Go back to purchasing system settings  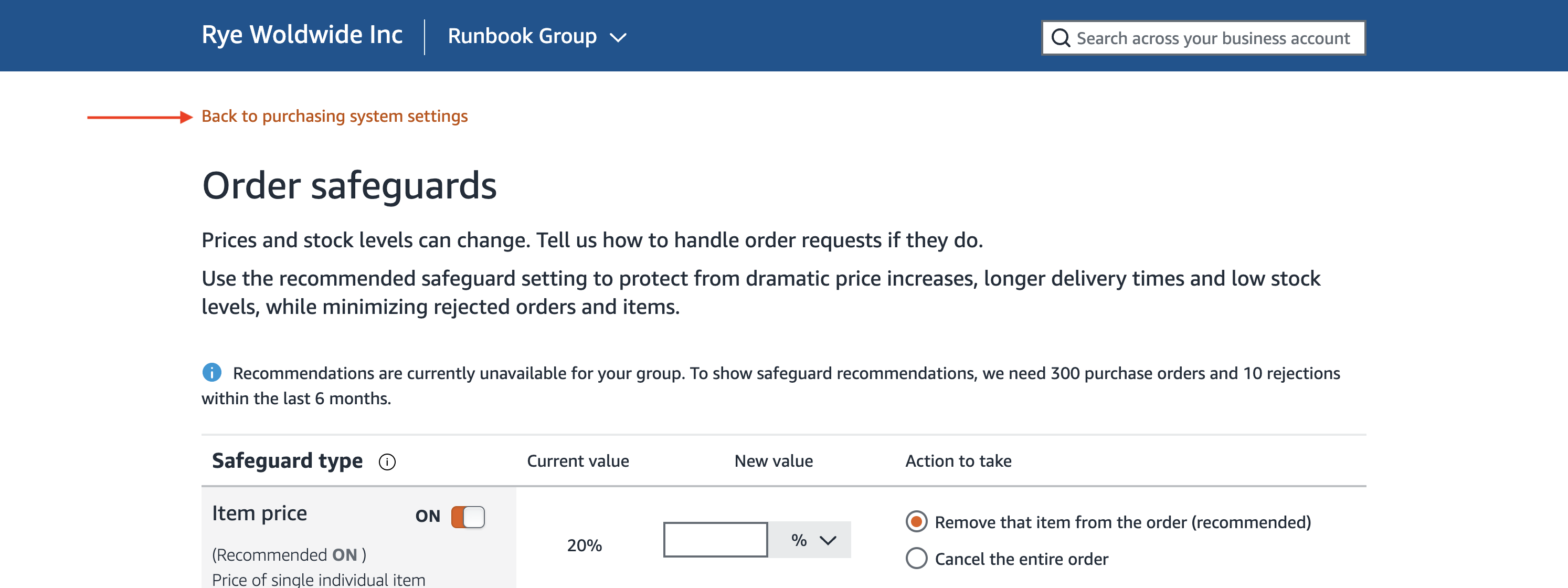pos(334,116)
